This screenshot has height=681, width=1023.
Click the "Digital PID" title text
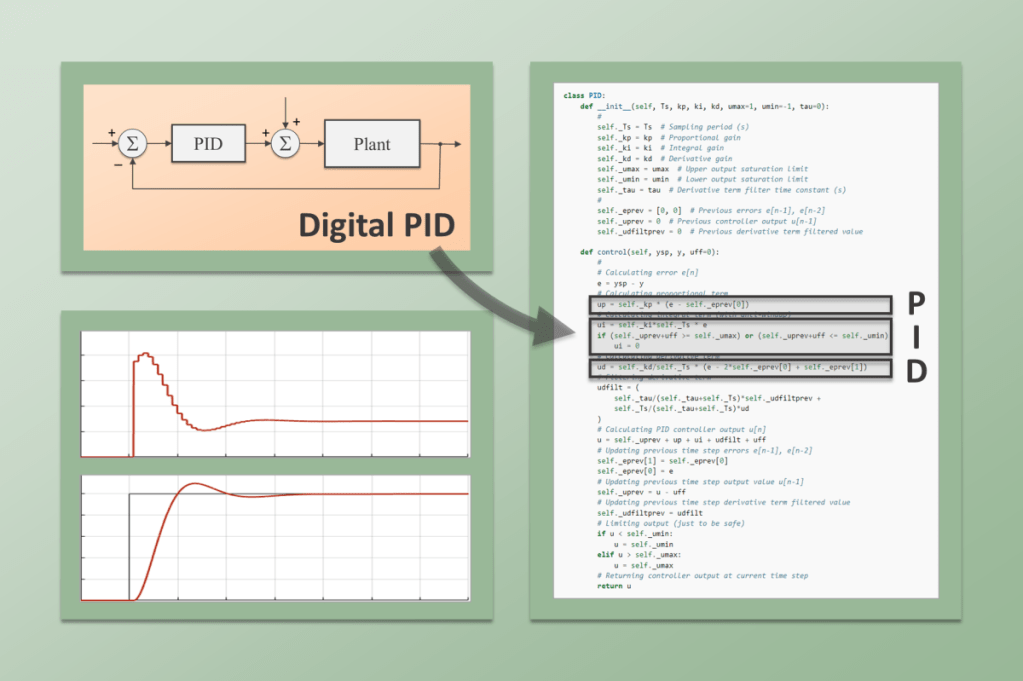pos(377,225)
